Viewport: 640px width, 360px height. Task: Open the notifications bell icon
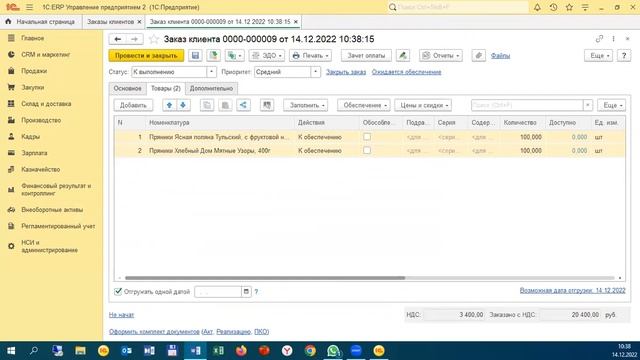537,7
